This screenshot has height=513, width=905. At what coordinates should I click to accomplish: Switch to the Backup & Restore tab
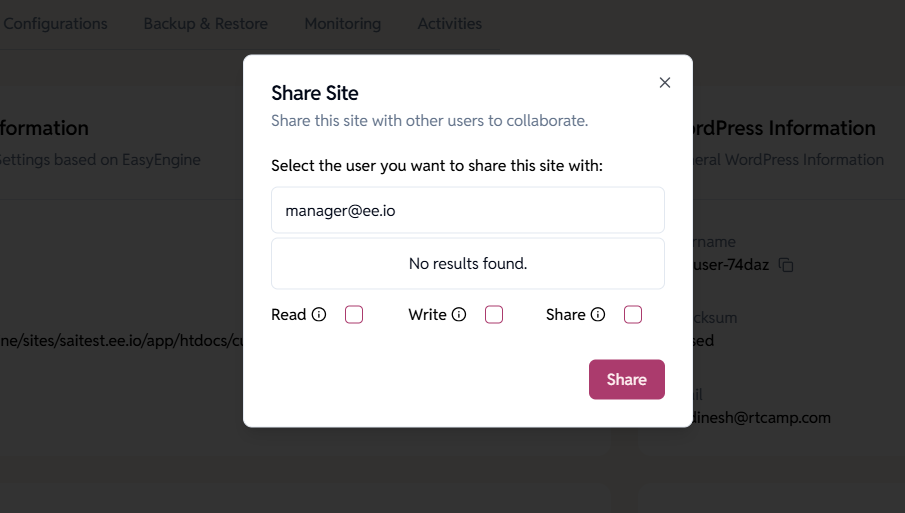(x=205, y=24)
